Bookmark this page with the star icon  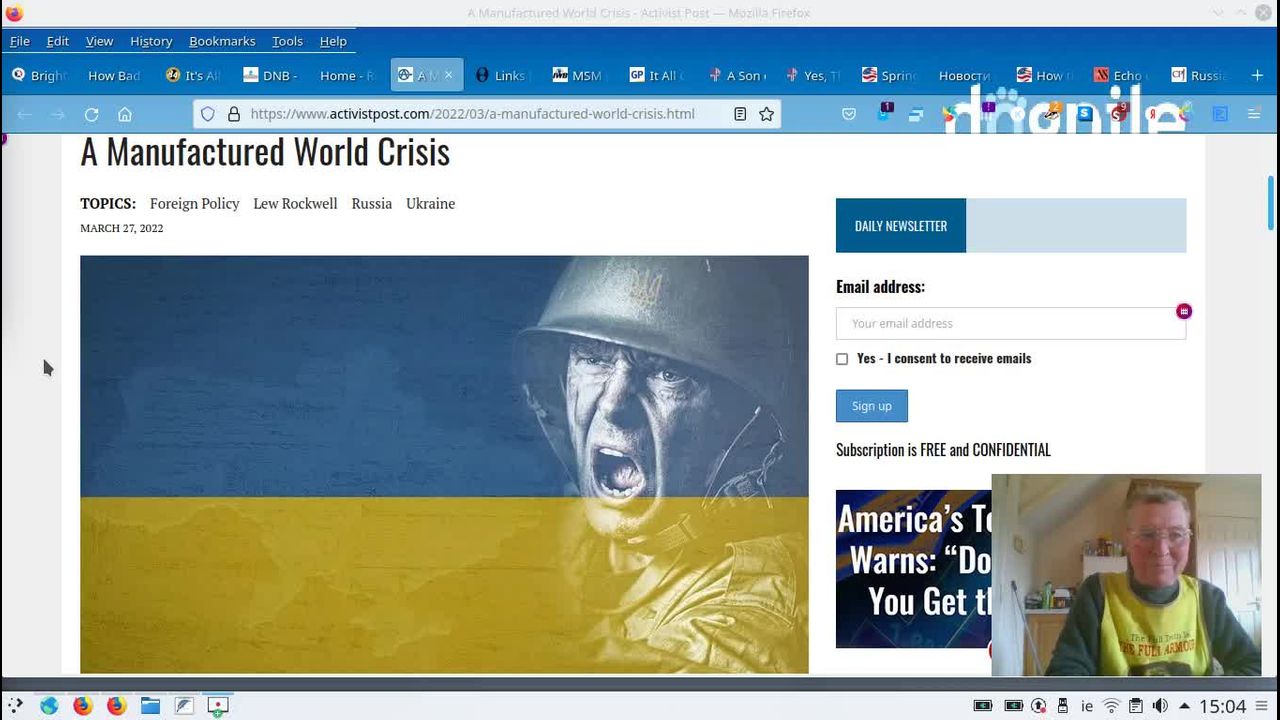(766, 114)
